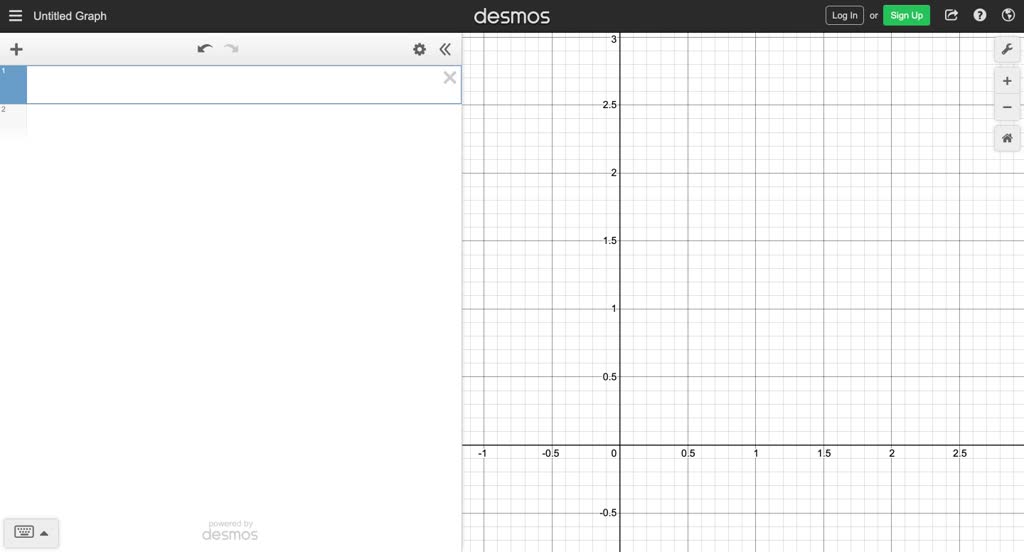The height and width of the screenshot is (552, 1024).
Task: Click the green Sign Up button
Action: point(906,16)
